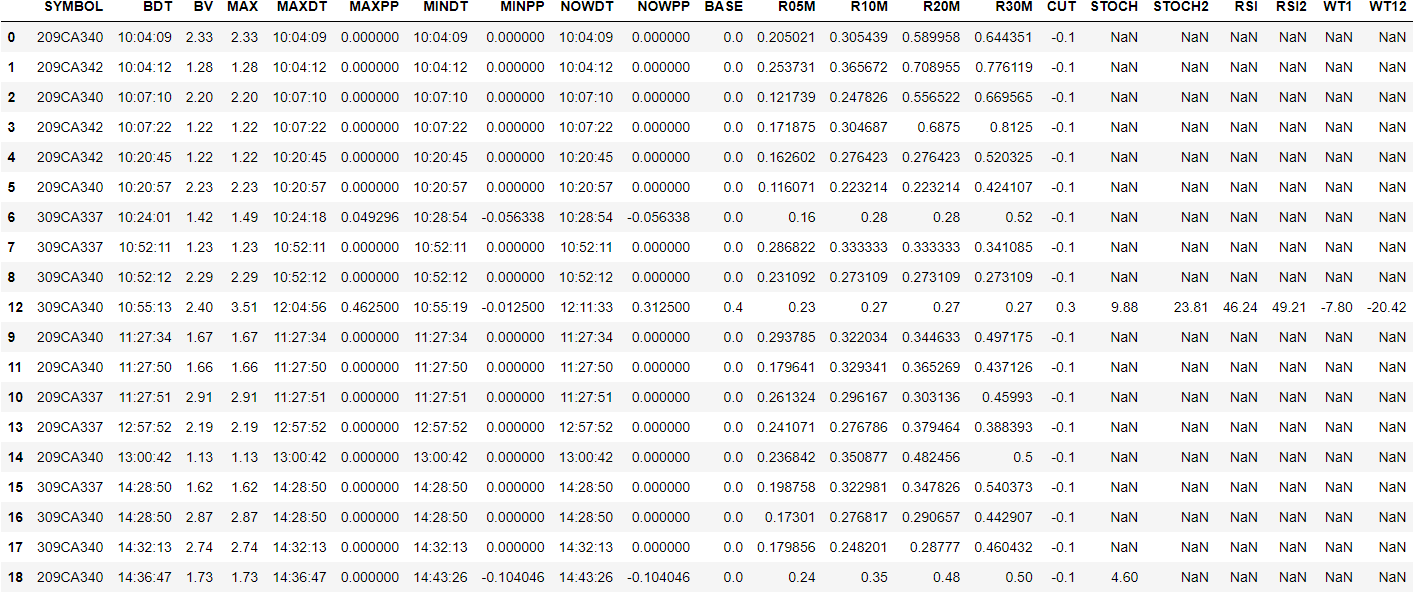Screen dimensions: 1414x593
Task: Click R30M value 0.8125
Action: [1012, 128]
